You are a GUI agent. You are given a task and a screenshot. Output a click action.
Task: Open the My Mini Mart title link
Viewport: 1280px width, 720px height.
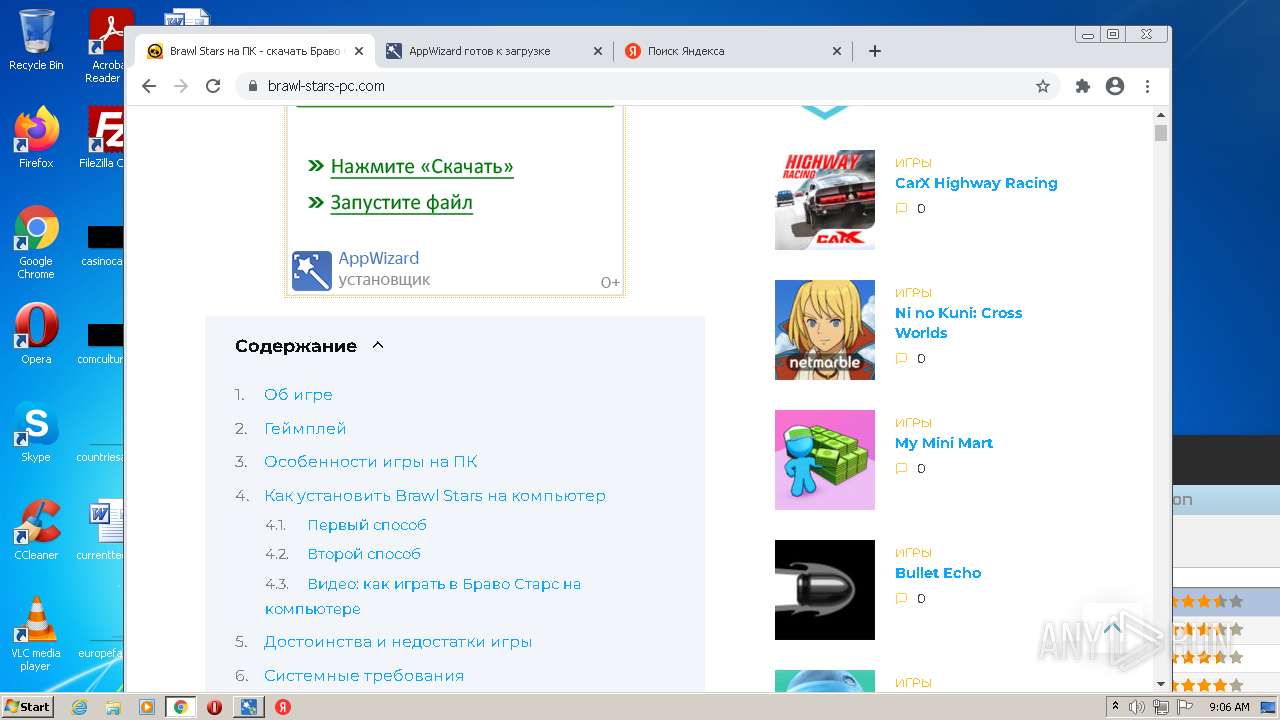point(944,443)
